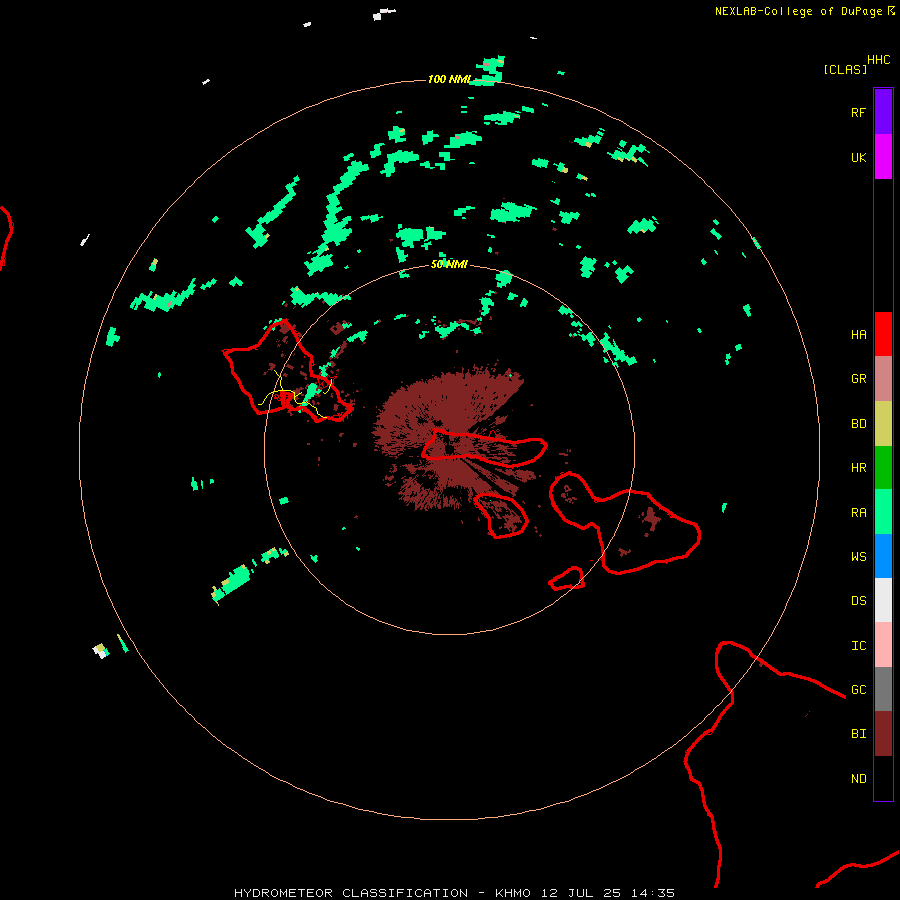Click the BI brown legend swatch

point(883,734)
